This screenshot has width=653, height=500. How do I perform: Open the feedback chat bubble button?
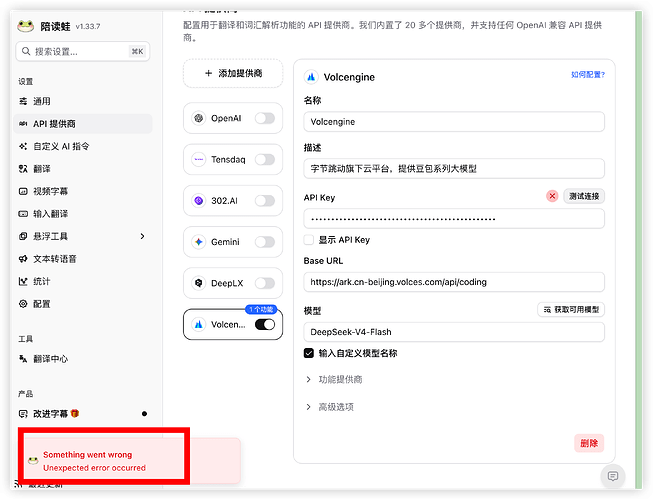(x=613, y=476)
